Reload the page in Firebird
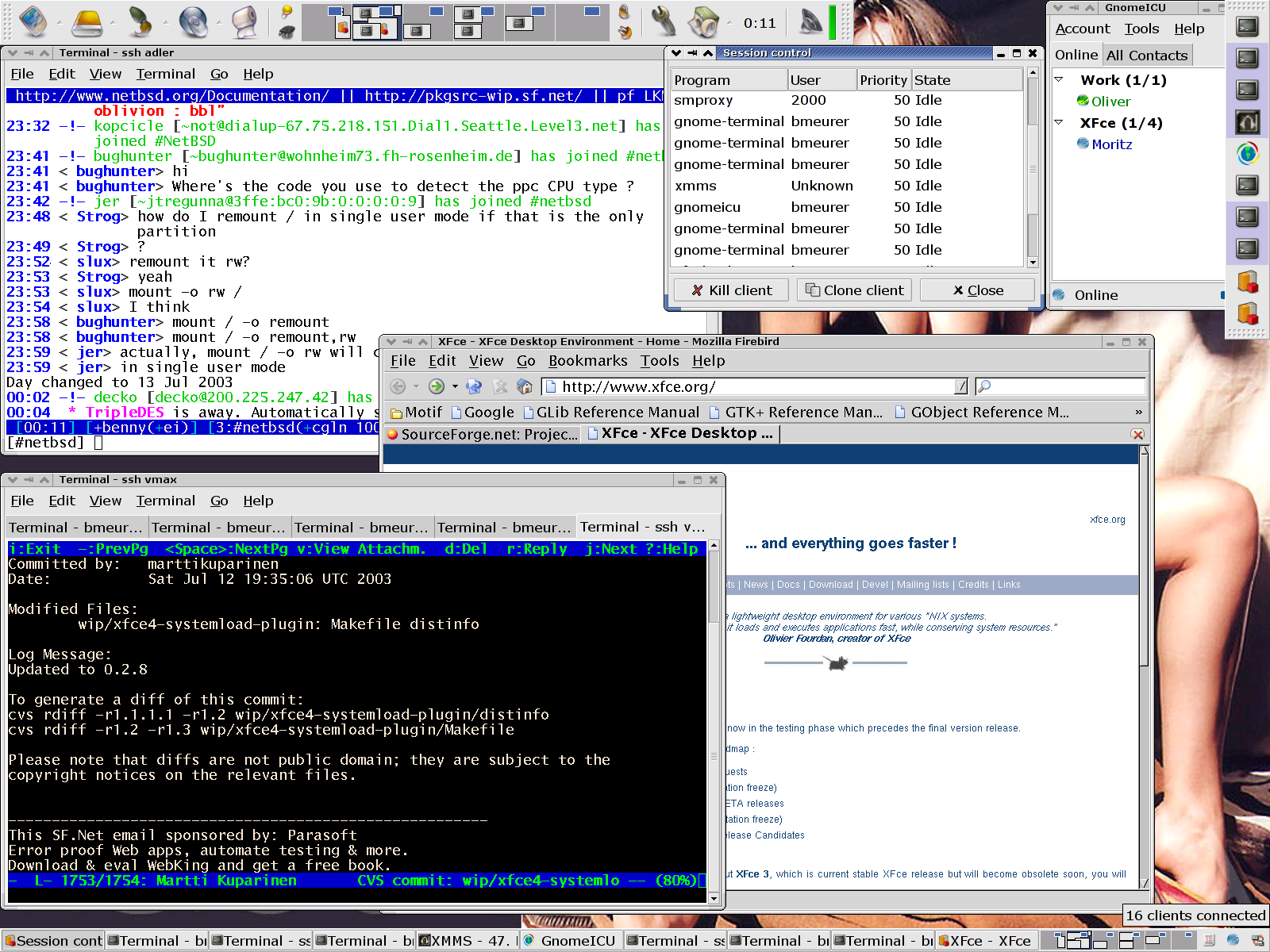Image resolution: width=1270 pixels, height=952 pixels. pyautogui.click(x=474, y=386)
